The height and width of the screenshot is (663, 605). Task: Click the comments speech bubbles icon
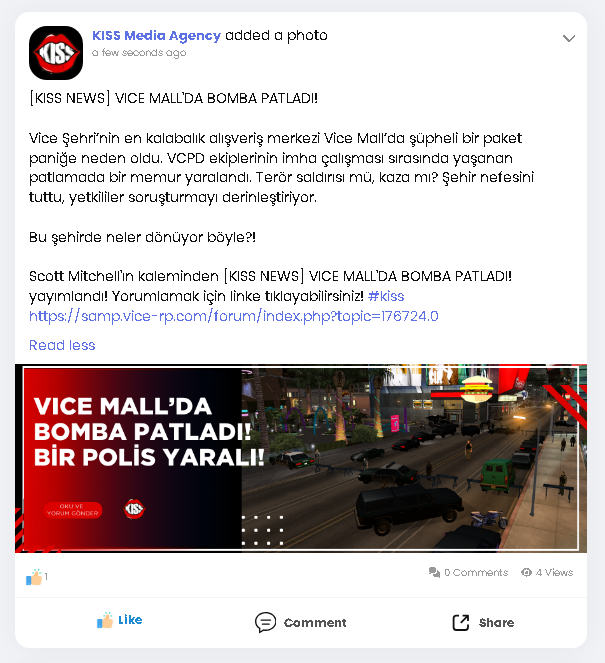coord(434,572)
